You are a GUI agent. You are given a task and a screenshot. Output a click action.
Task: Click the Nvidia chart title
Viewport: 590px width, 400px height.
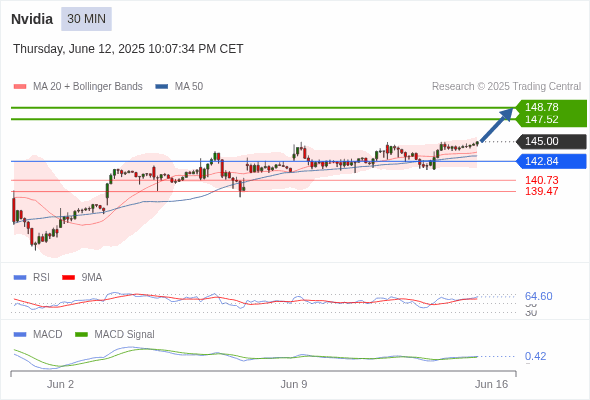point(32,19)
